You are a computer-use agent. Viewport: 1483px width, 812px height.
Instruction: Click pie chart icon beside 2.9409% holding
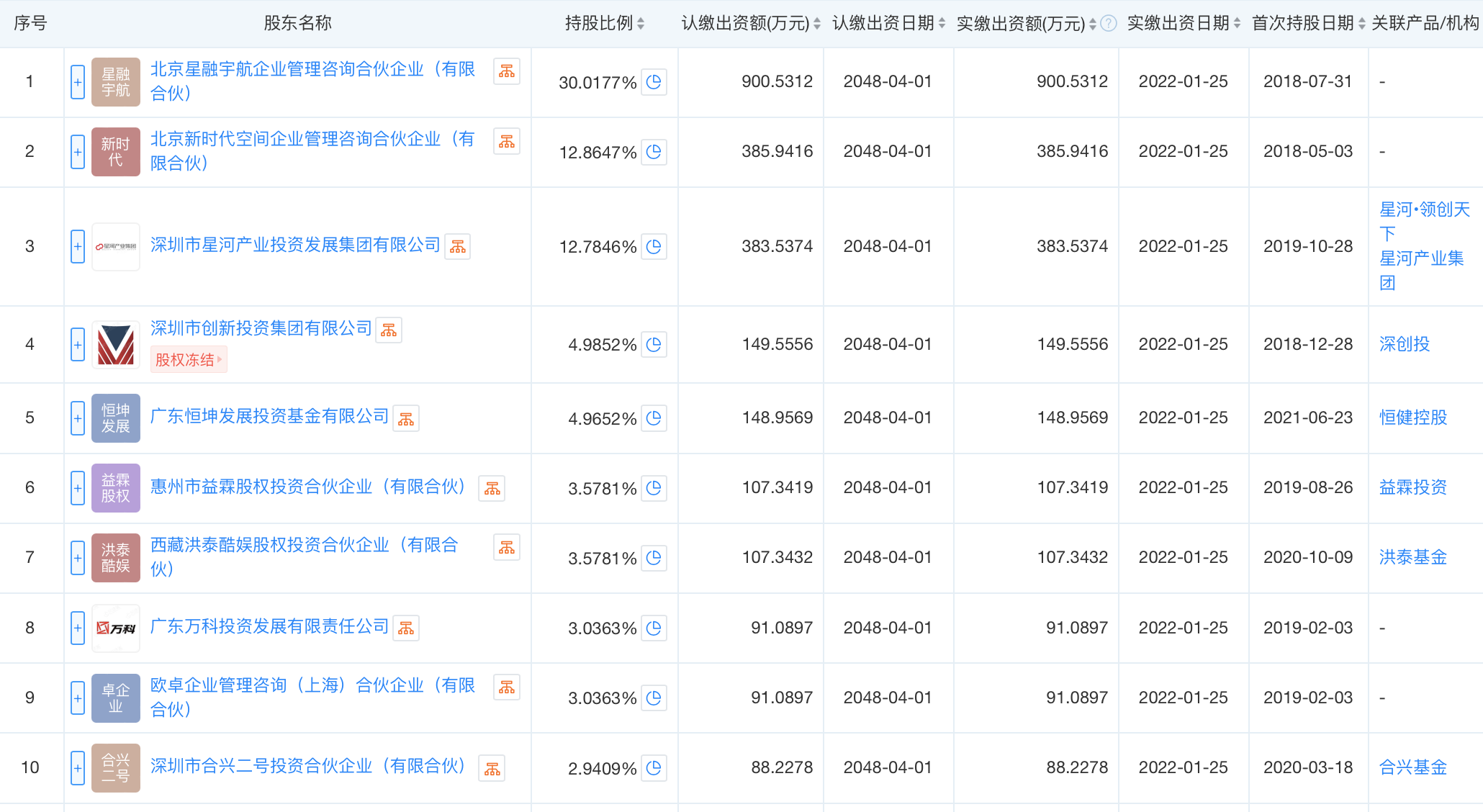[654, 768]
